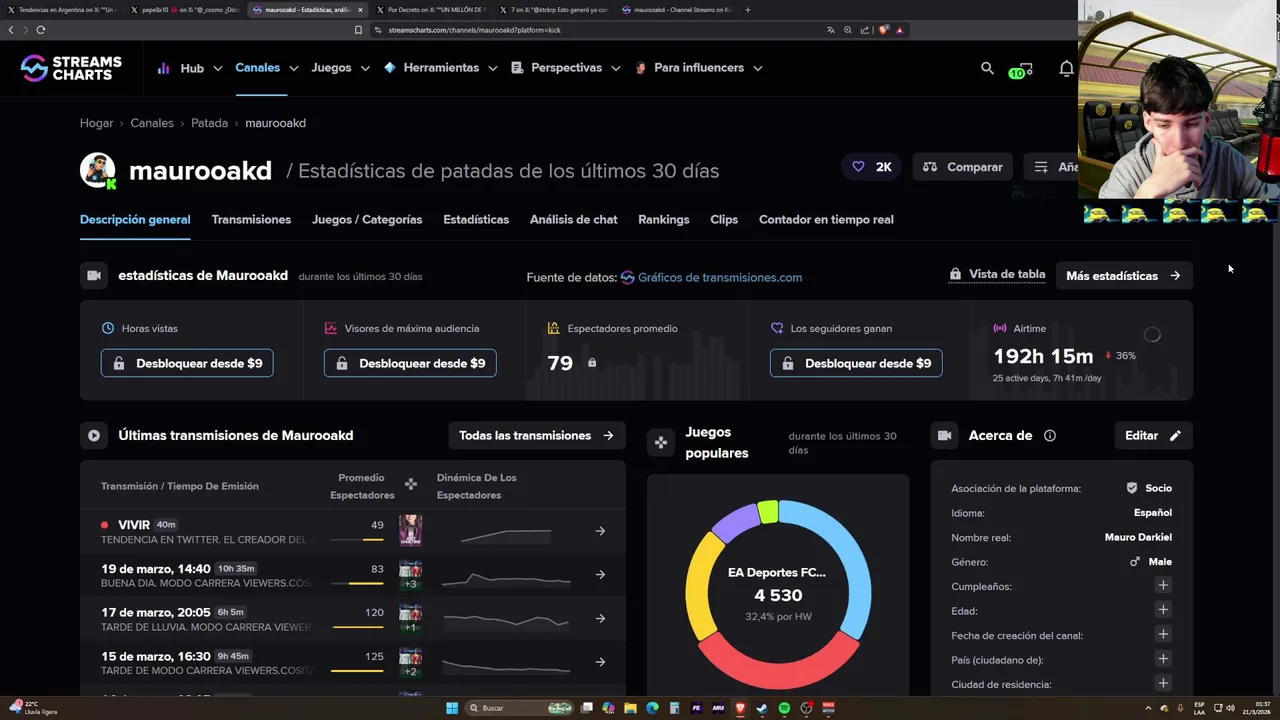The width and height of the screenshot is (1280, 720).
Task: Open the Streams Charts home logo
Action: (71, 68)
